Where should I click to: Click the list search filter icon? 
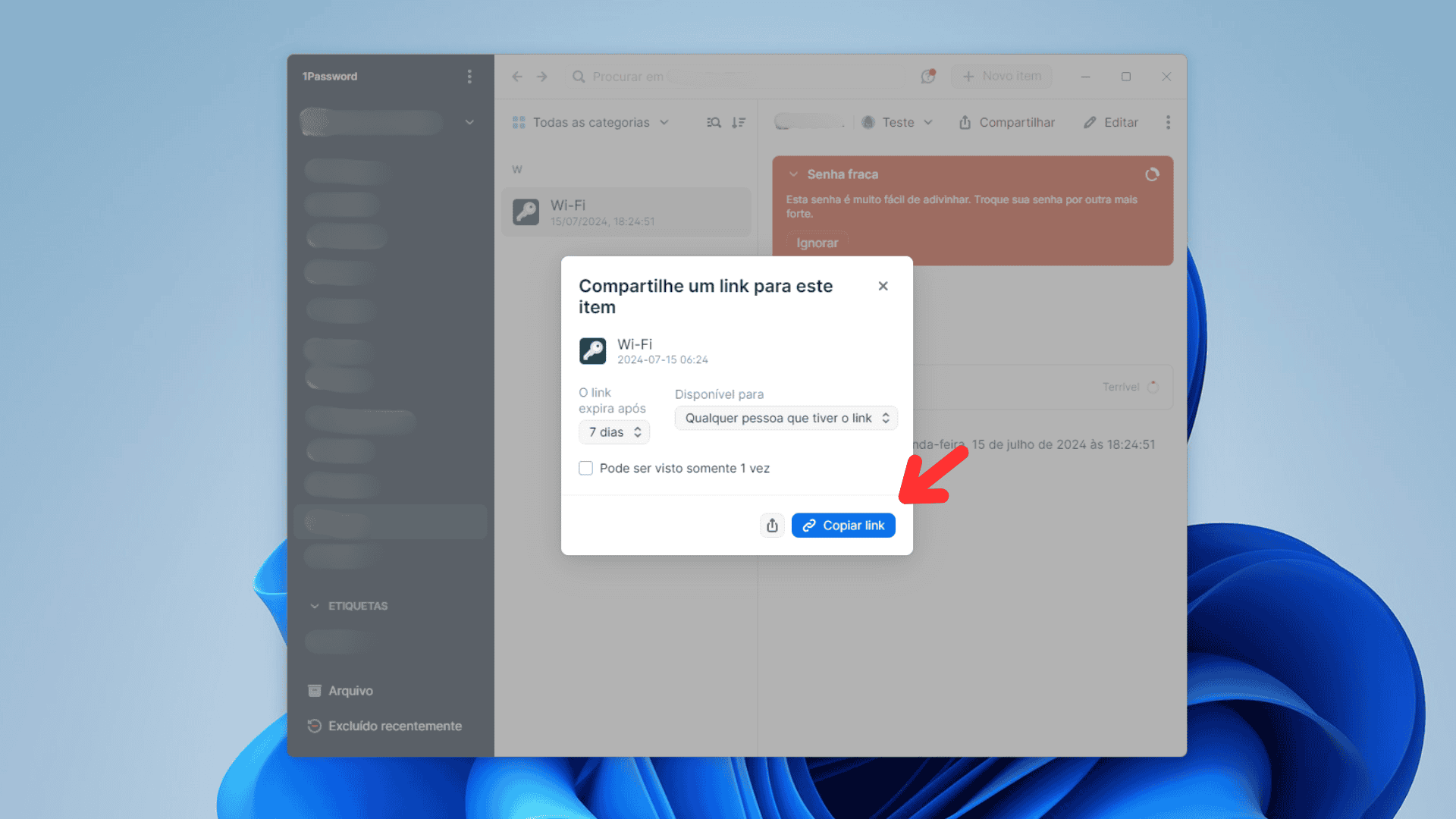714,122
